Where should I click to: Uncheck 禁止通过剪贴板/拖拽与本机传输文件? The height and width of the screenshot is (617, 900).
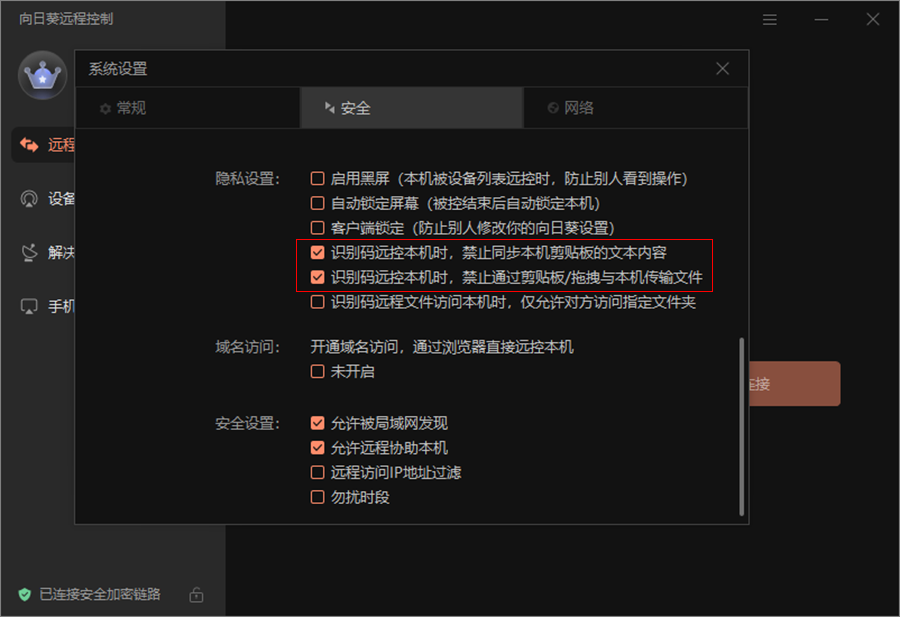pyautogui.click(x=317, y=277)
